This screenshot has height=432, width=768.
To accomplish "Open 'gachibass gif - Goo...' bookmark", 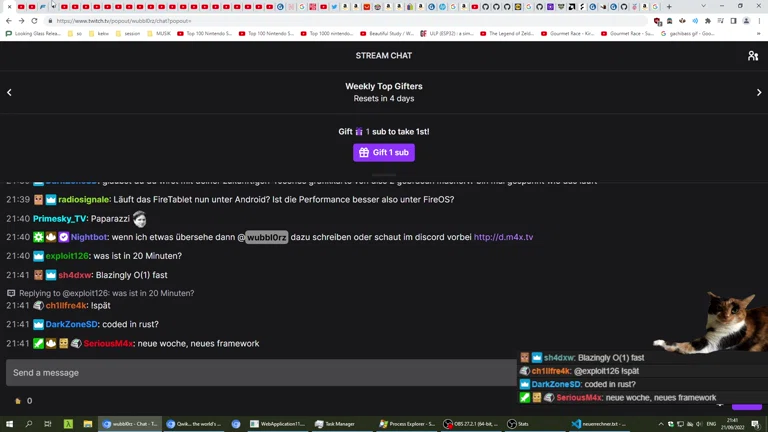I will point(688,34).
